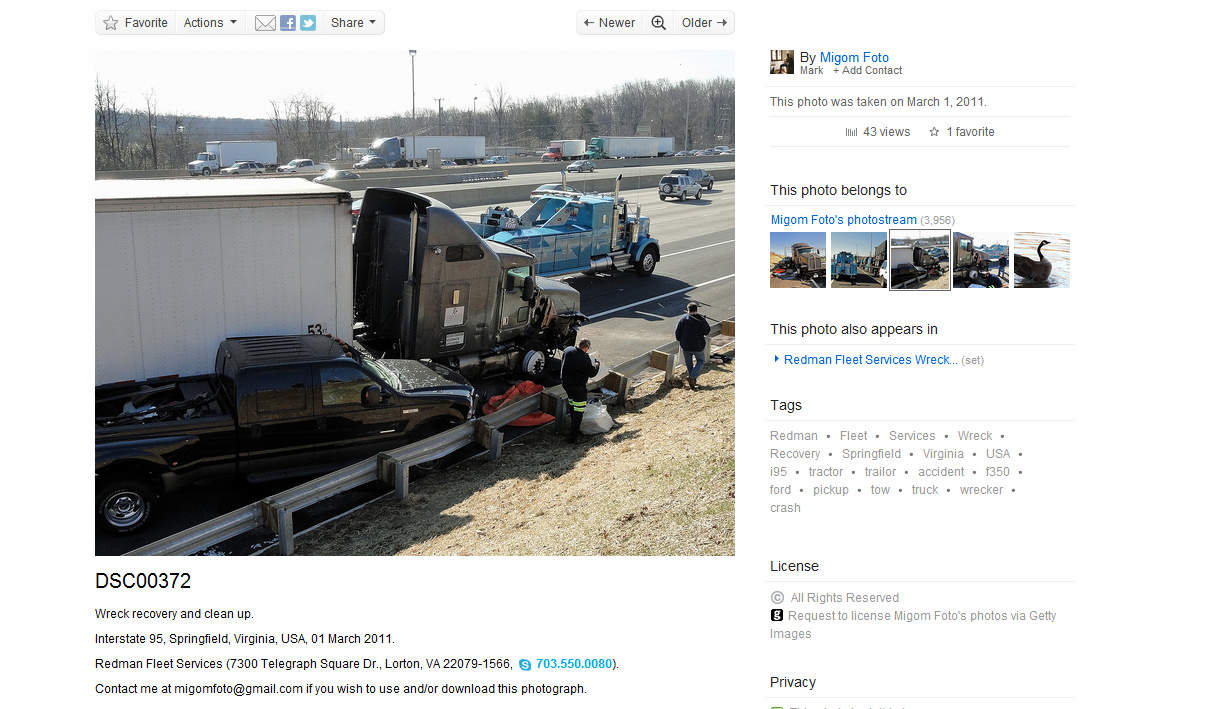Screen dimensions: 1227x709
Task: Click the Springfield tag
Action: pos(871,454)
